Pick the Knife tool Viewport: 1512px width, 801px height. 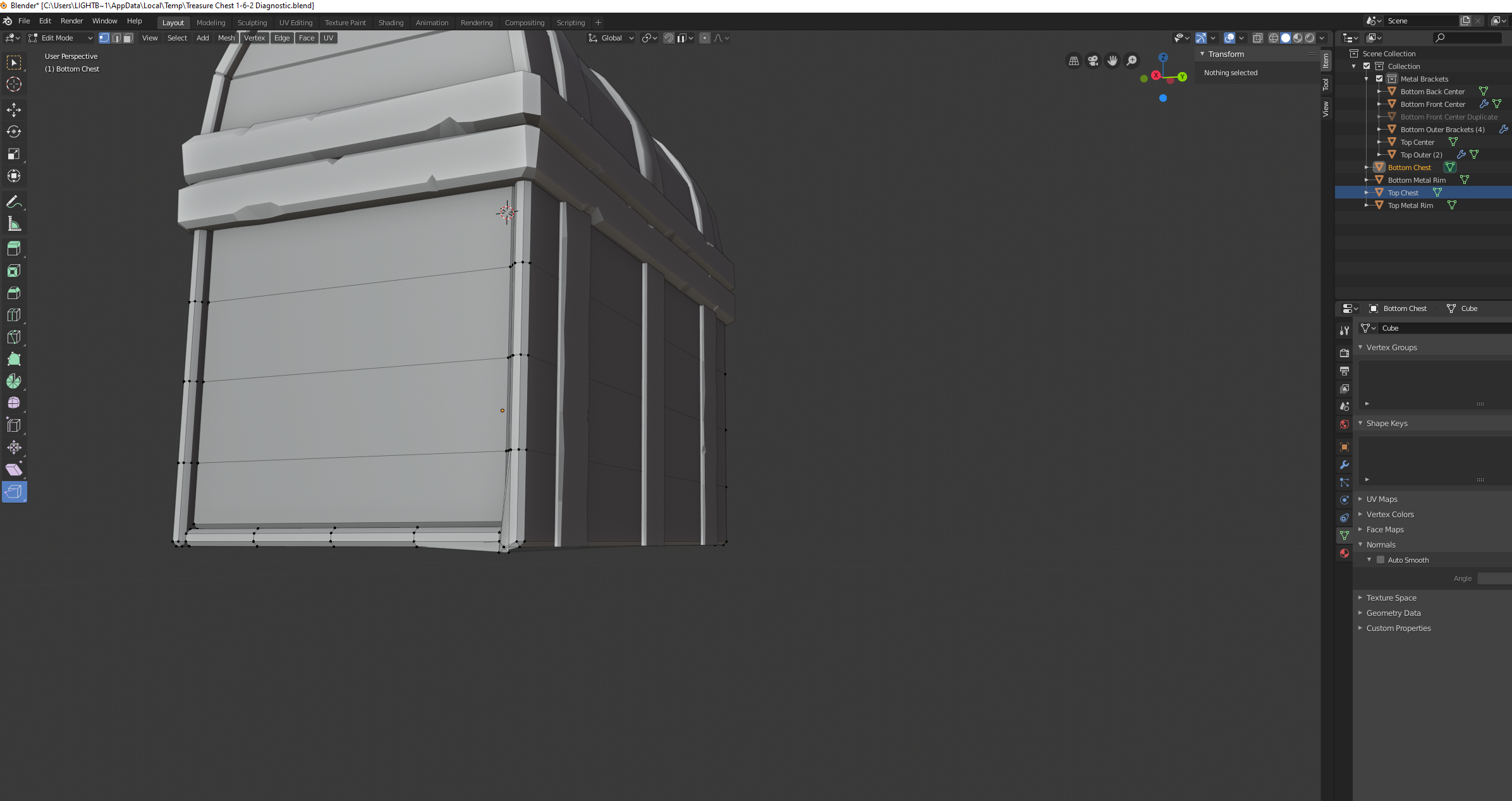pyautogui.click(x=14, y=337)
